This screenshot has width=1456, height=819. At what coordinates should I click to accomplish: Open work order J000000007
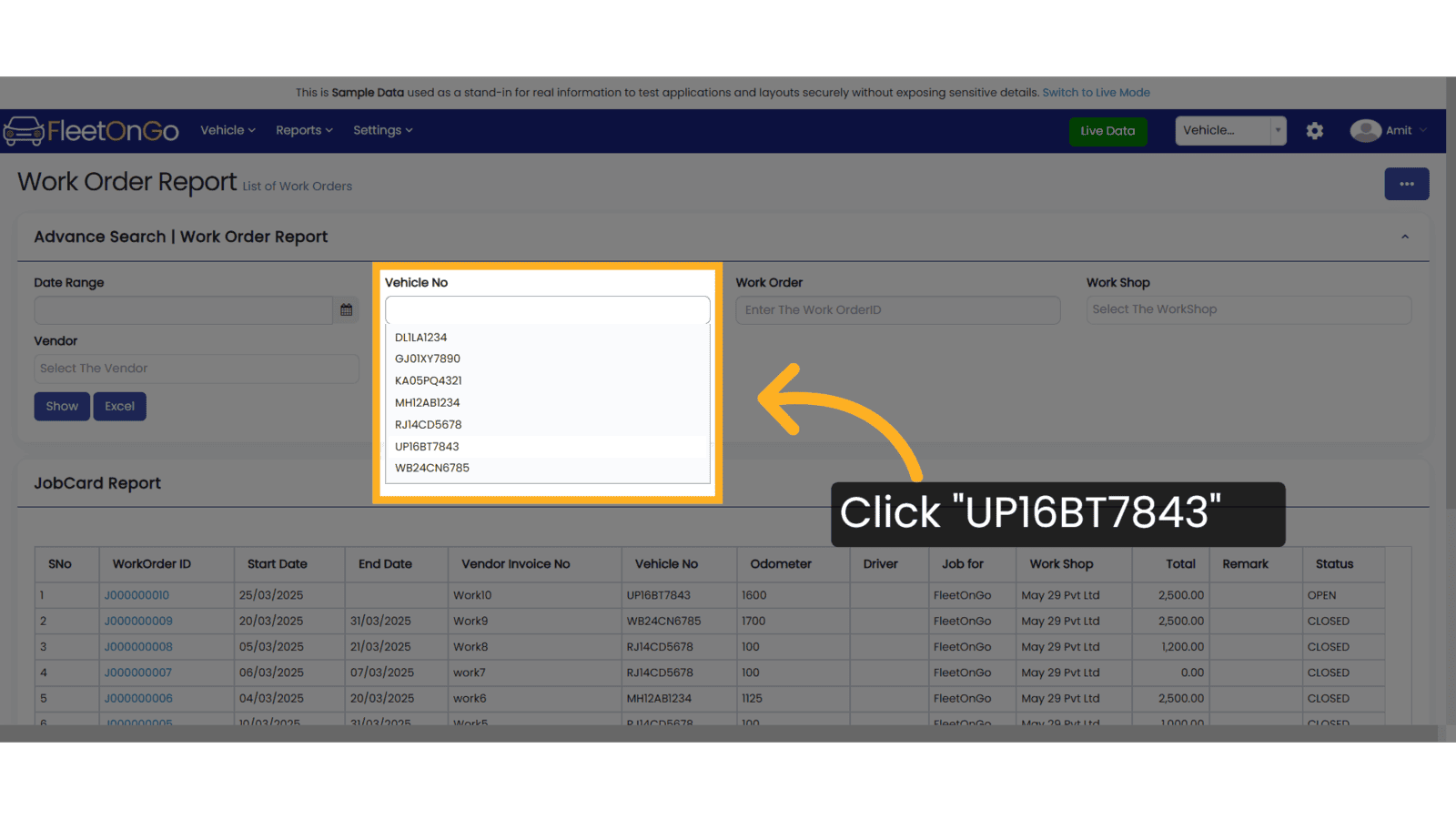pos(137,672)
